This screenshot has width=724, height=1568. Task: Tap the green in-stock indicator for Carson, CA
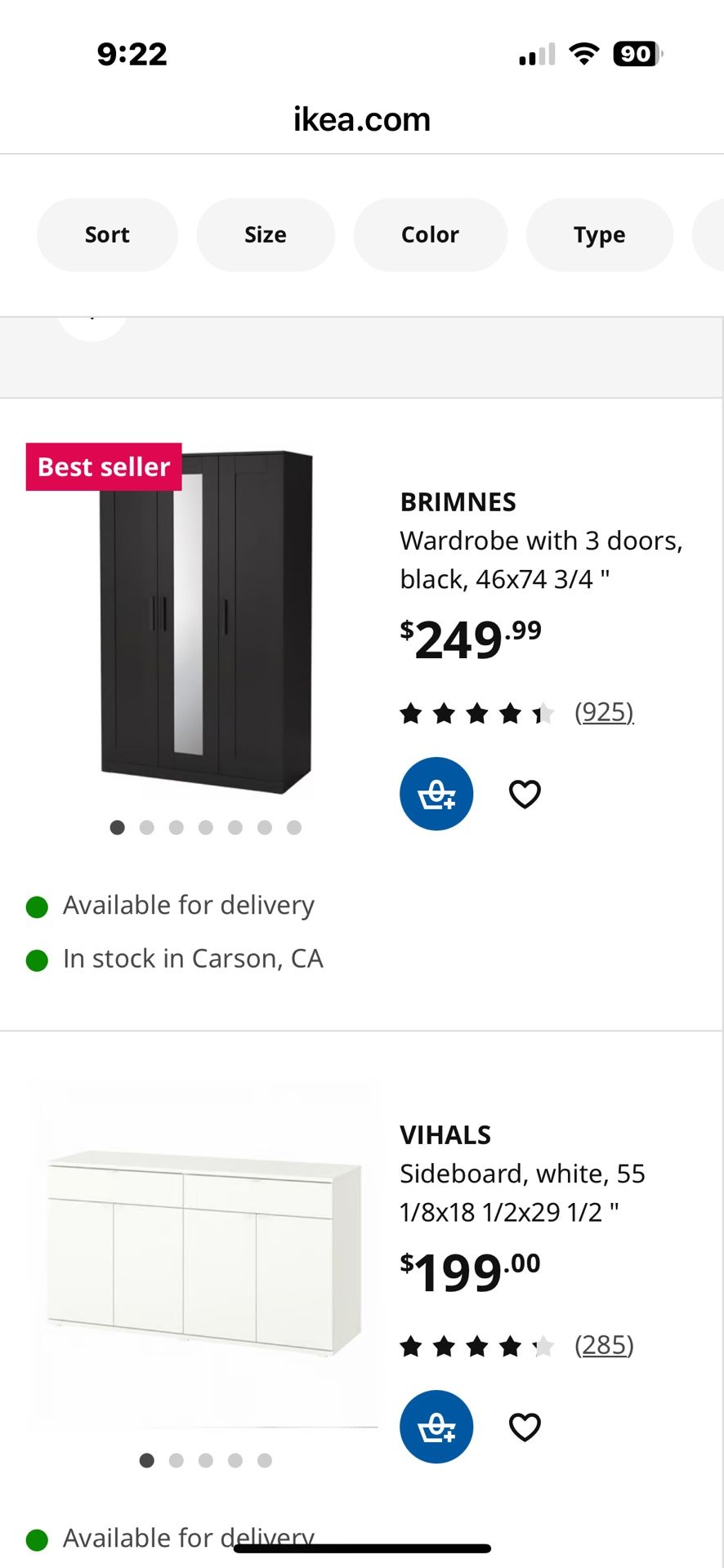(38, 959)
